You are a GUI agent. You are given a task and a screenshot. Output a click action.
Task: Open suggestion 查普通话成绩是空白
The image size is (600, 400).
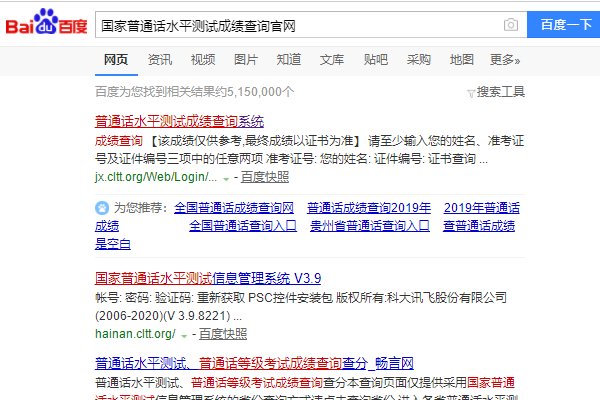click(479, 226)
